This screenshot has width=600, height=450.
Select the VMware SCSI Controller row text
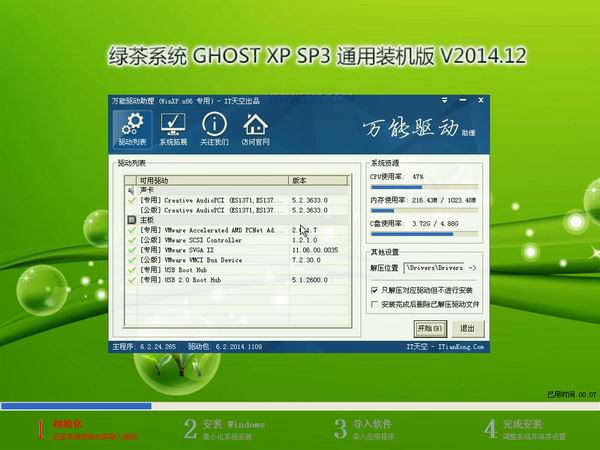point(191,240)
